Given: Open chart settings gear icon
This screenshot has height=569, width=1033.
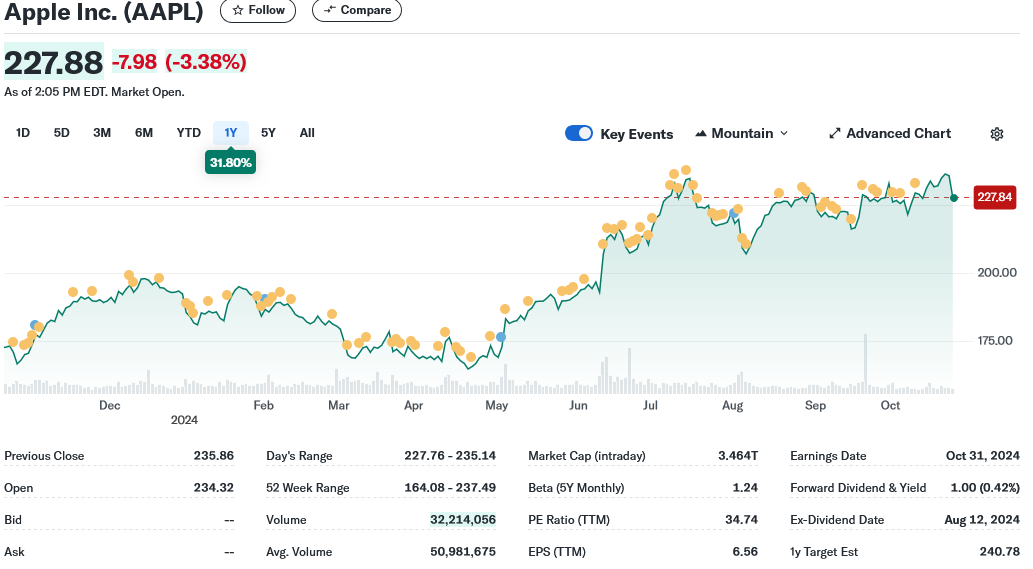Looking at the screenshot, I should click(997, 134).
